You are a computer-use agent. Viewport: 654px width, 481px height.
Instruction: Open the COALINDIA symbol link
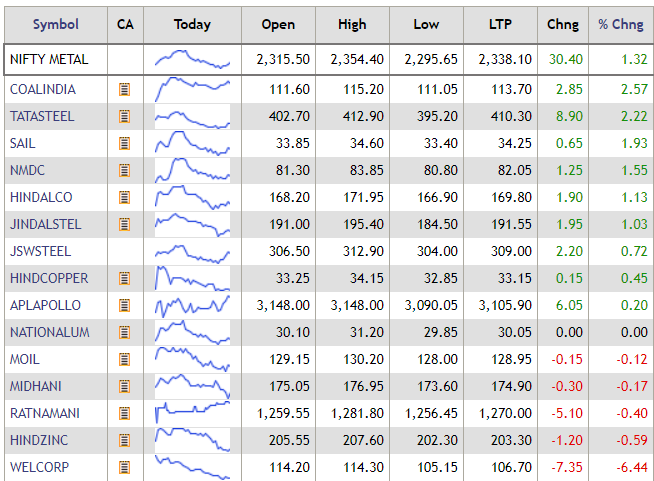click(43, 89)
